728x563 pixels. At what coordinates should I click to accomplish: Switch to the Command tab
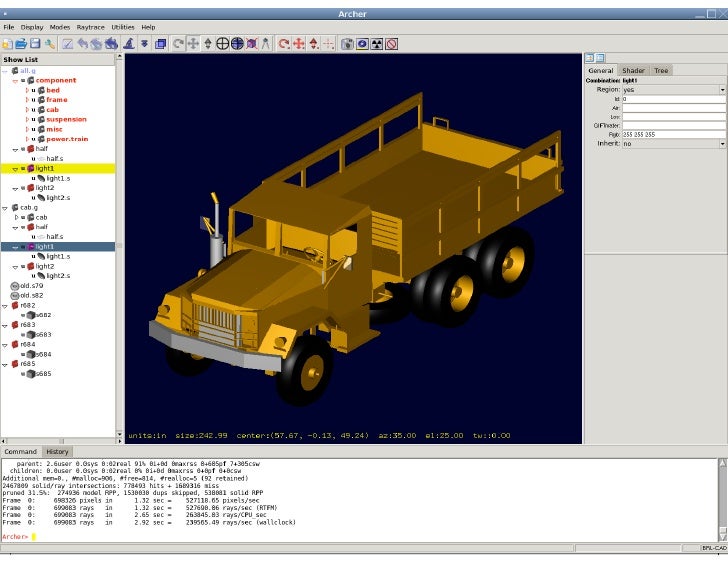tap(21, 452)
